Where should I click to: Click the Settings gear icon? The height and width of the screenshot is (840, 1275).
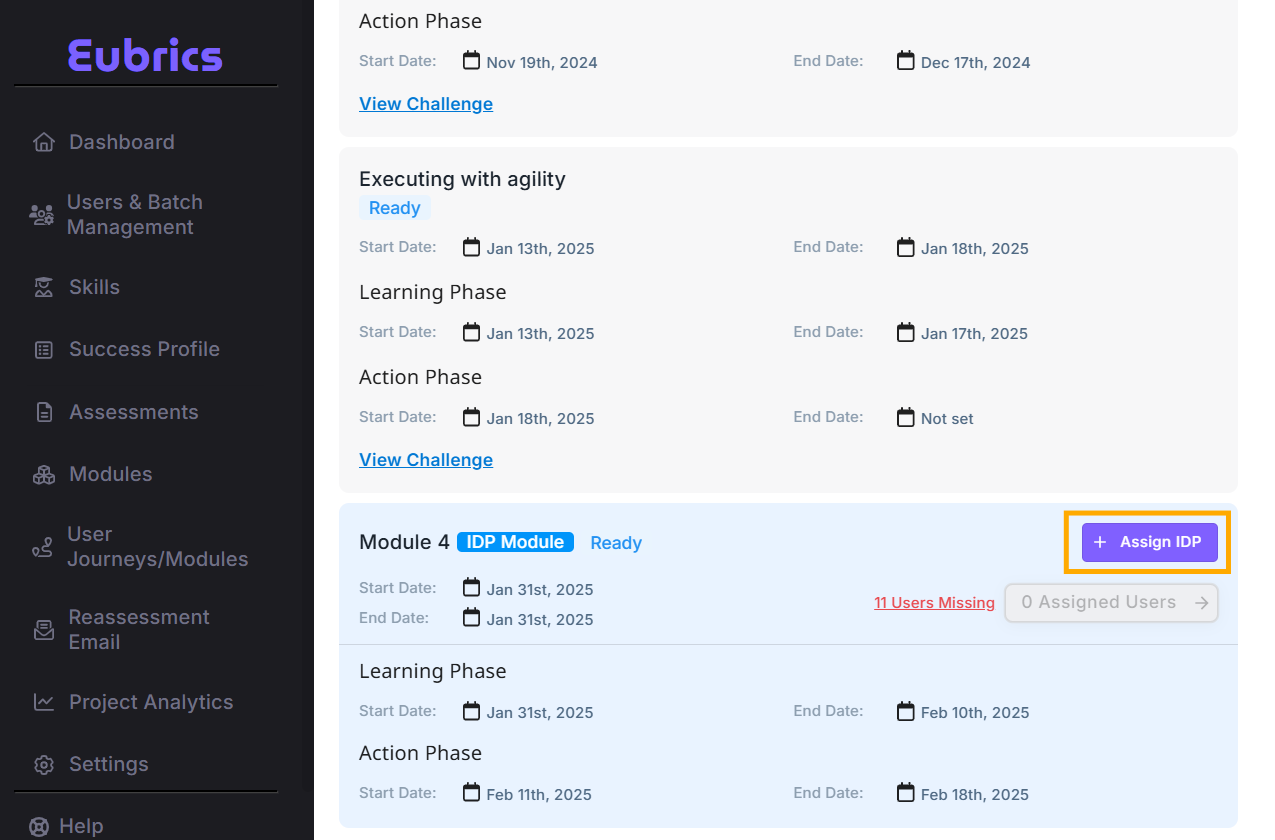click(43, 765)
